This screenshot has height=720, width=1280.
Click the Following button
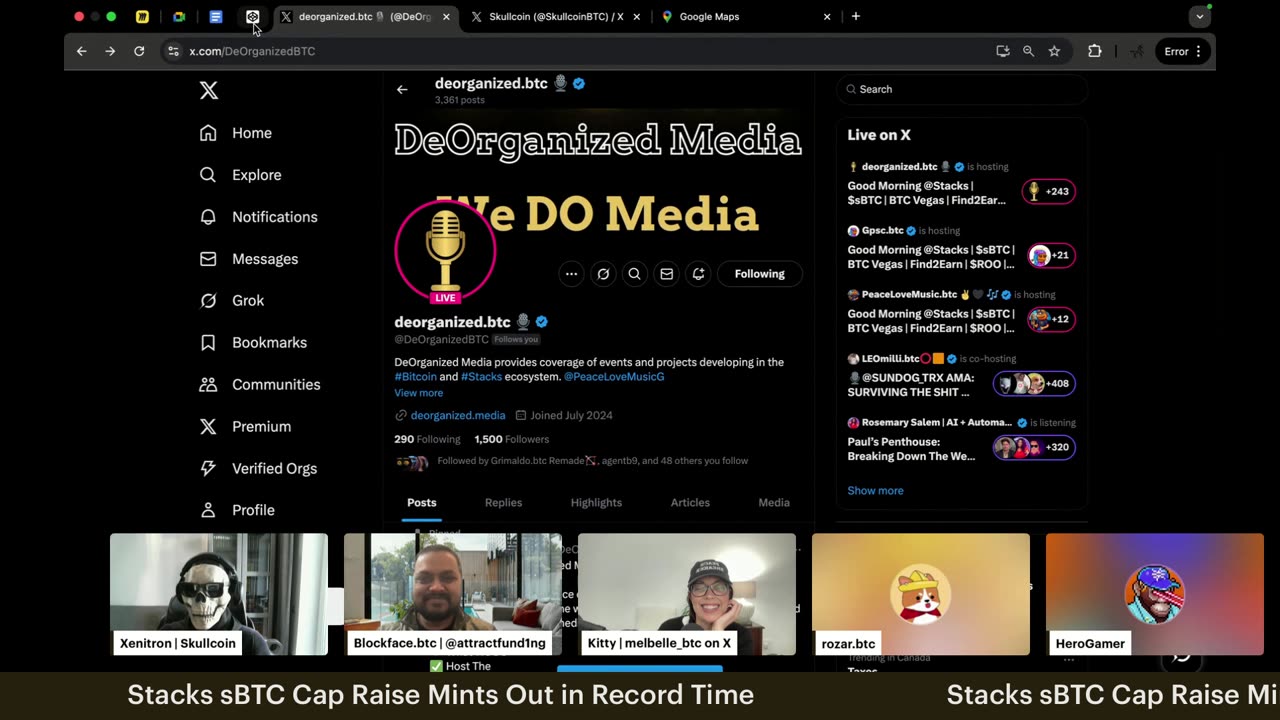click(760, 274)
